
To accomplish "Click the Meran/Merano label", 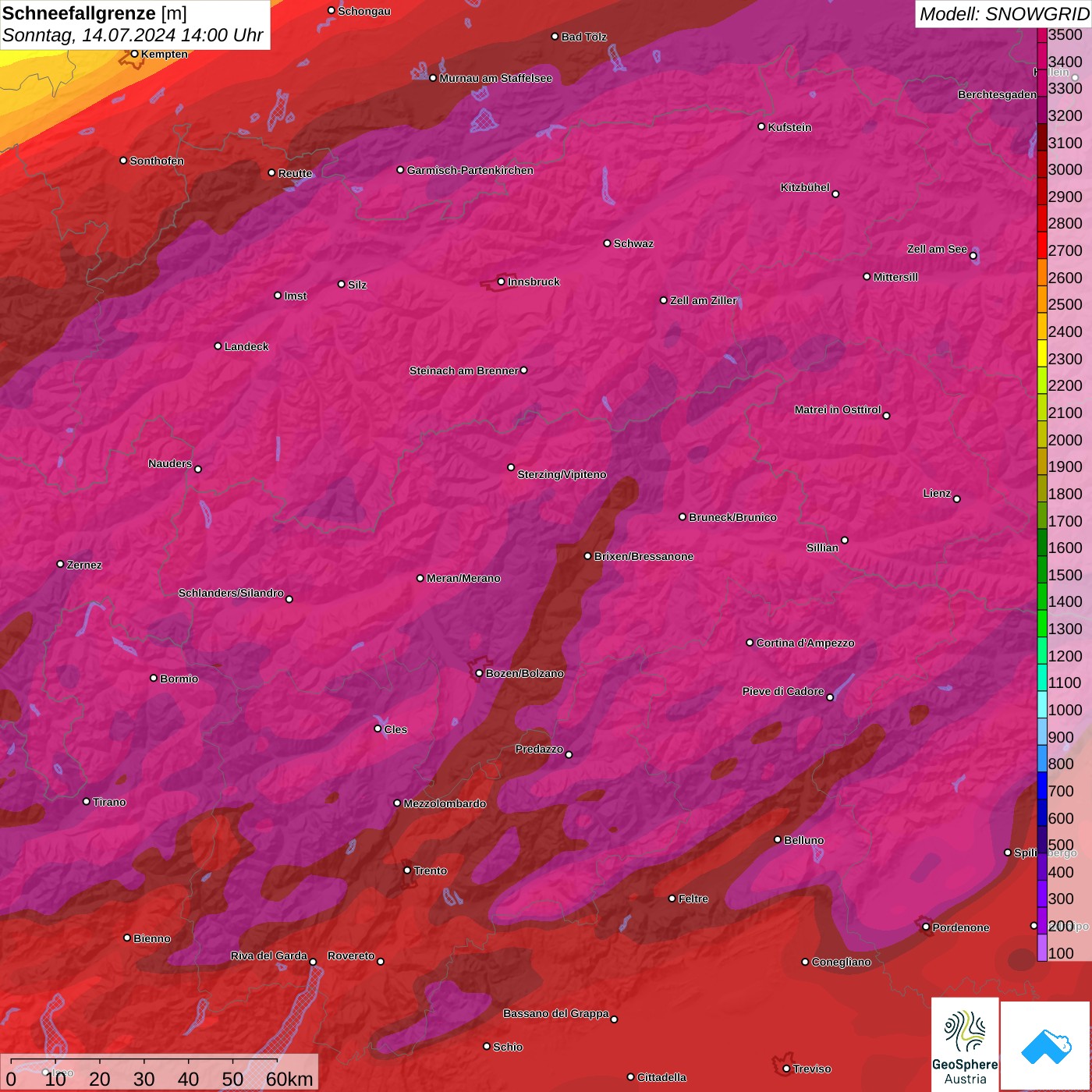I will pyautogui.click(x=463, y=578).
